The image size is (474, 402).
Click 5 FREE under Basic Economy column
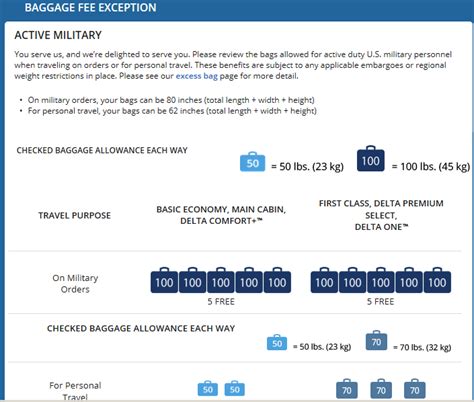point(221,301)
